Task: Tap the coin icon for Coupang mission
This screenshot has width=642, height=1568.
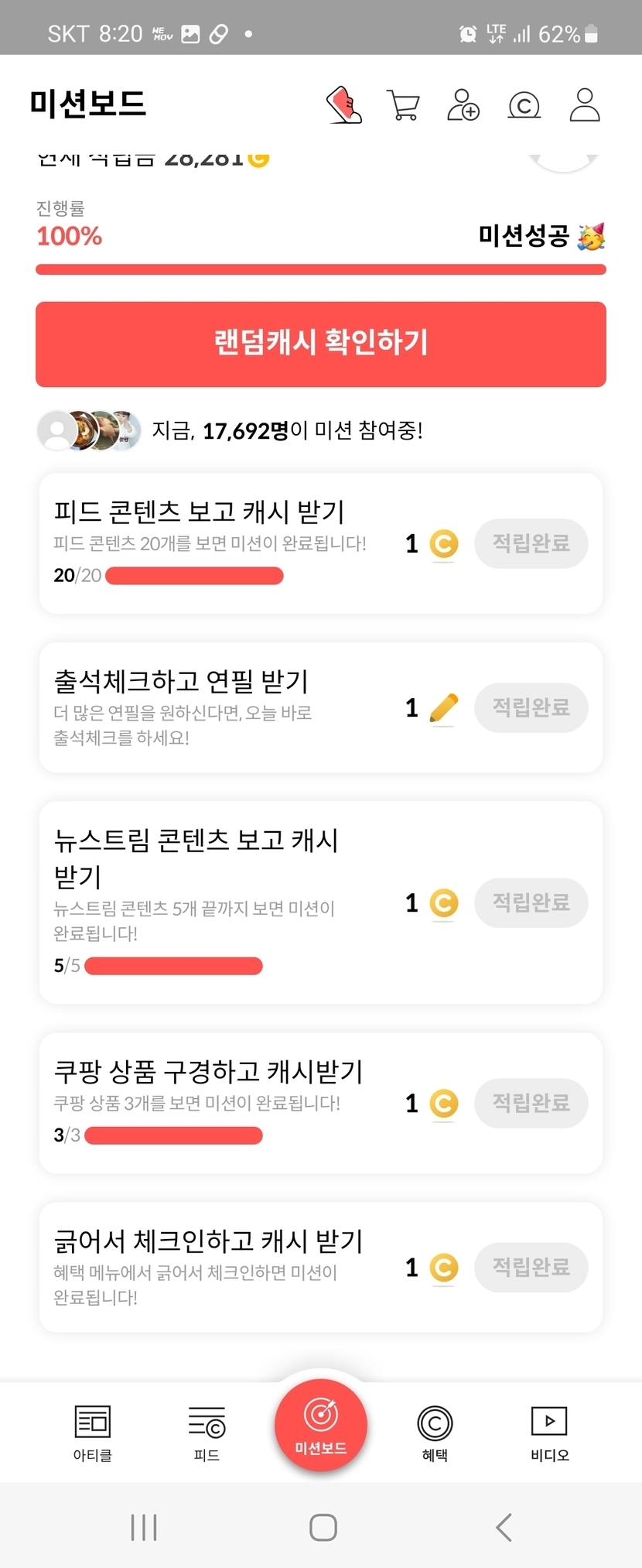Action: pos(443,1104)
